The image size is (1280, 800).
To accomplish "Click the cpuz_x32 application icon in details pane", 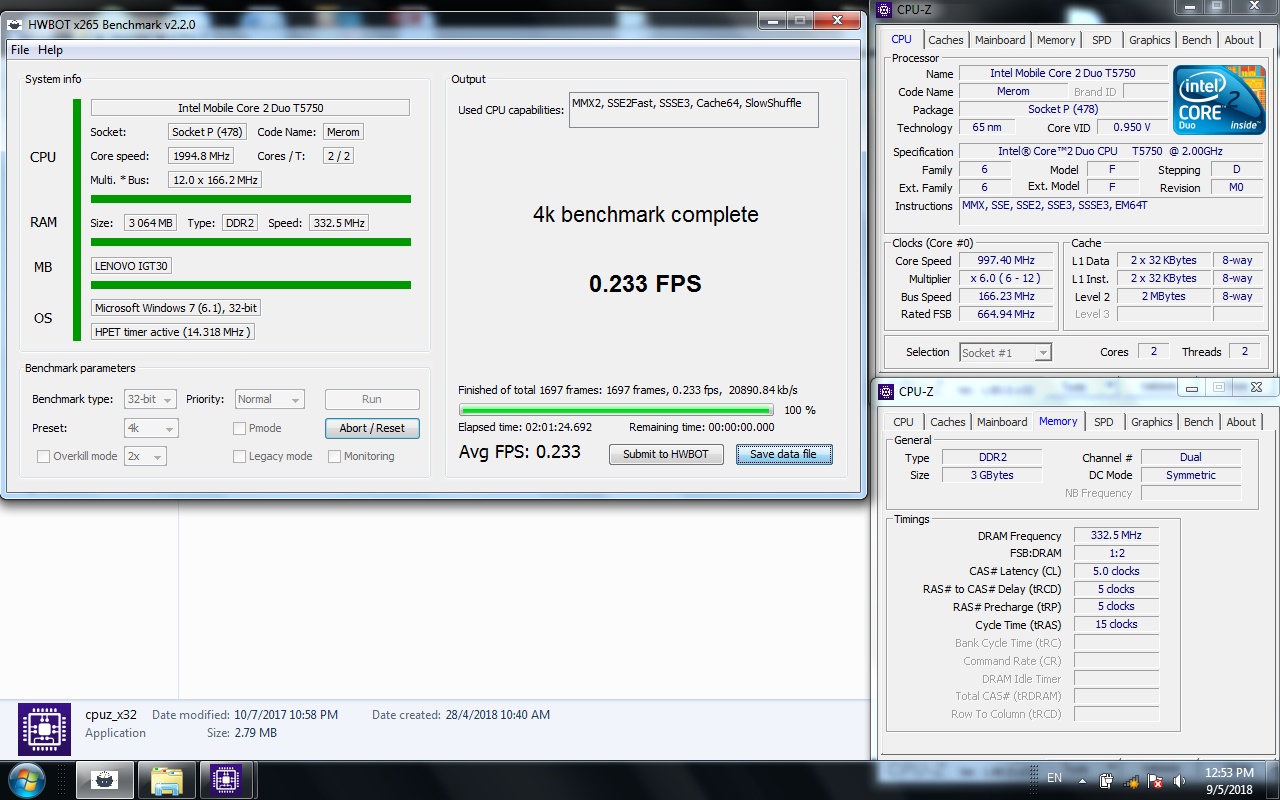I will click(x=44, y=729).
